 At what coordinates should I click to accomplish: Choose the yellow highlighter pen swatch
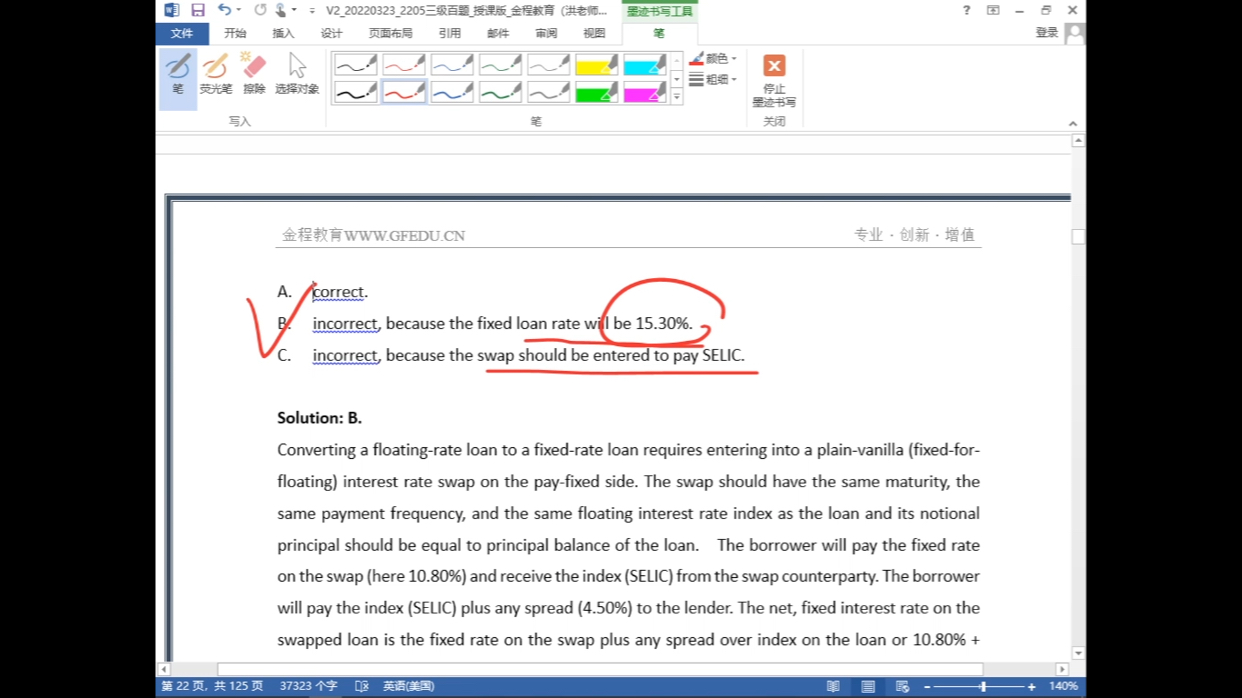pos(596,66)
